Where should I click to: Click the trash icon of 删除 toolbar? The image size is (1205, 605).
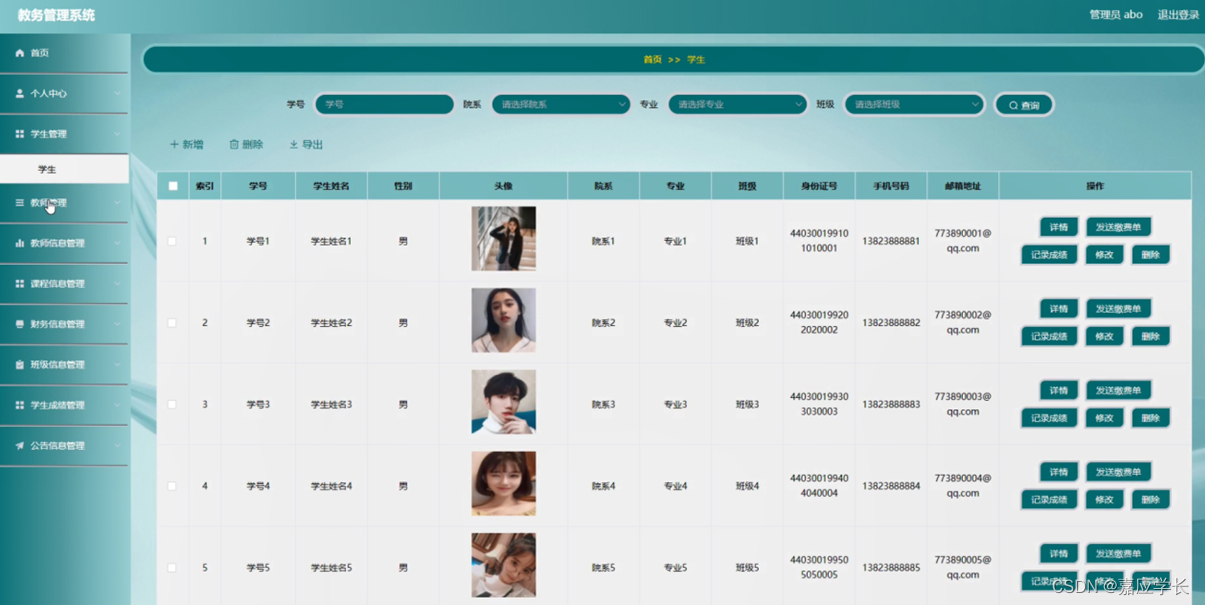pyautogui.click(x=234, y=145)
